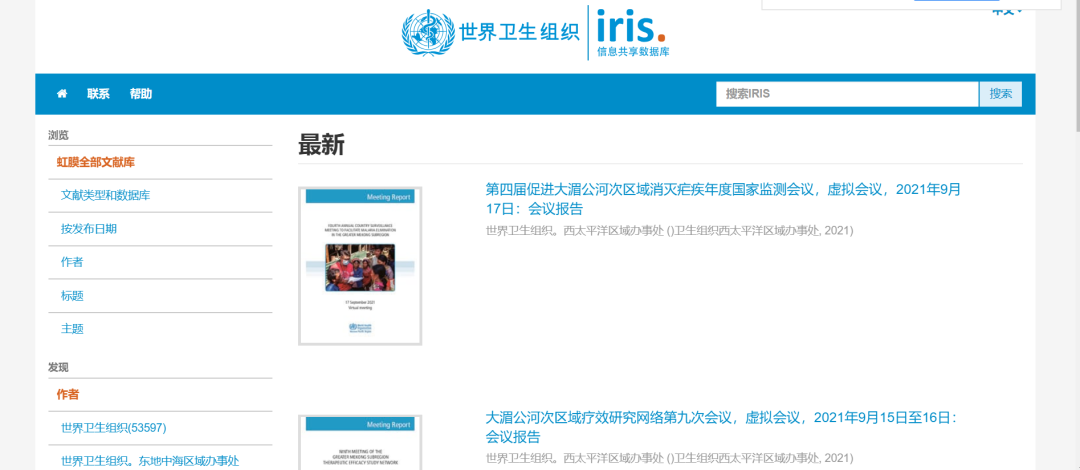Open the 联系 contact link
The height and width of the screenshot is (470, 1080).
(x=98, y=94)
